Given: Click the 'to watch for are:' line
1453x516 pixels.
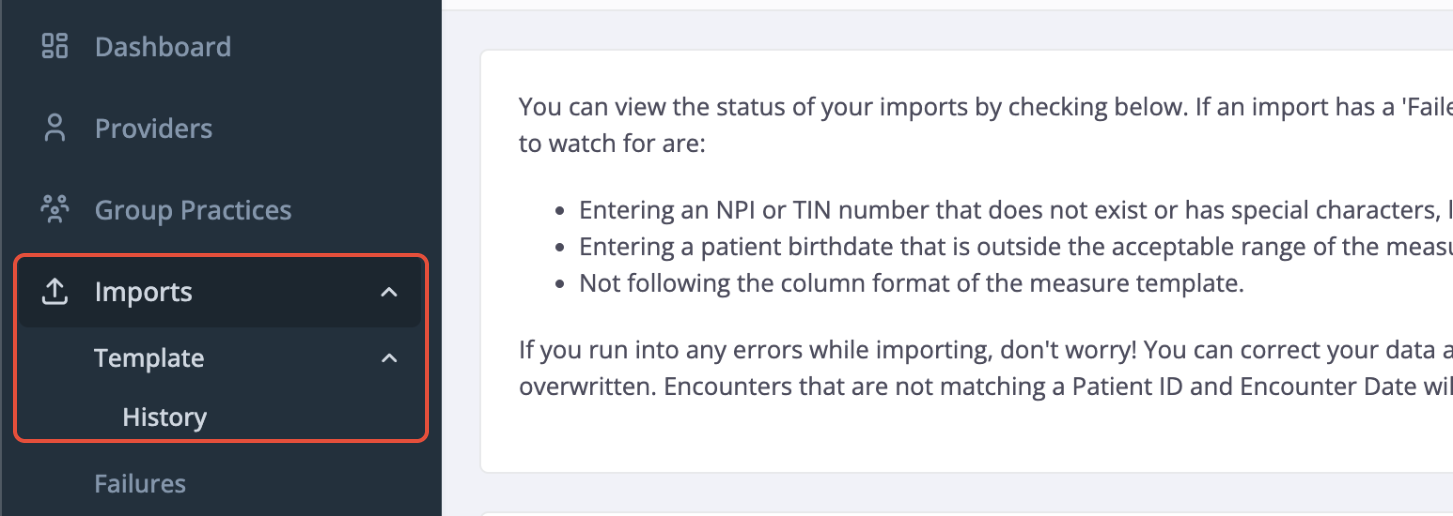Looking at the screenshot, I should [613, 143].
